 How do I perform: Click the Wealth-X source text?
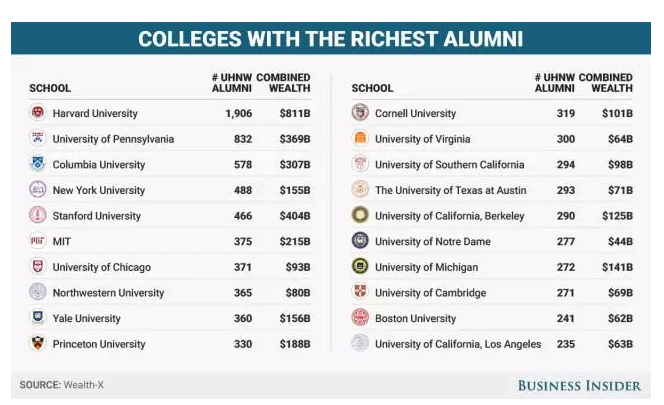(x=83, y=385)
